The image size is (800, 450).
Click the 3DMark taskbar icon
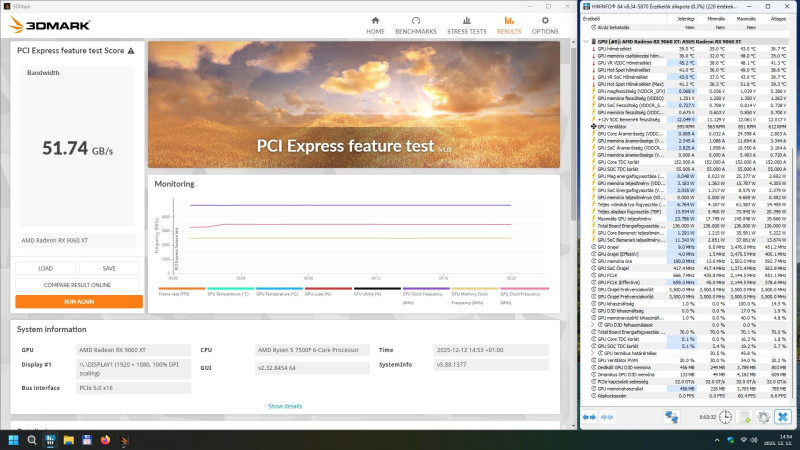123,440
